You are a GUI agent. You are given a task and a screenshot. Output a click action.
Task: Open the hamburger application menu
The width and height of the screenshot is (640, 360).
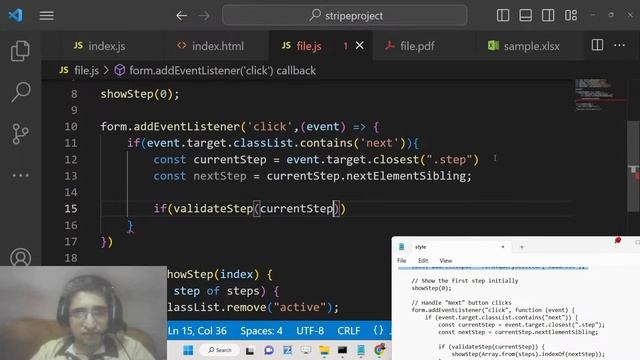click(x=47, y=16)
